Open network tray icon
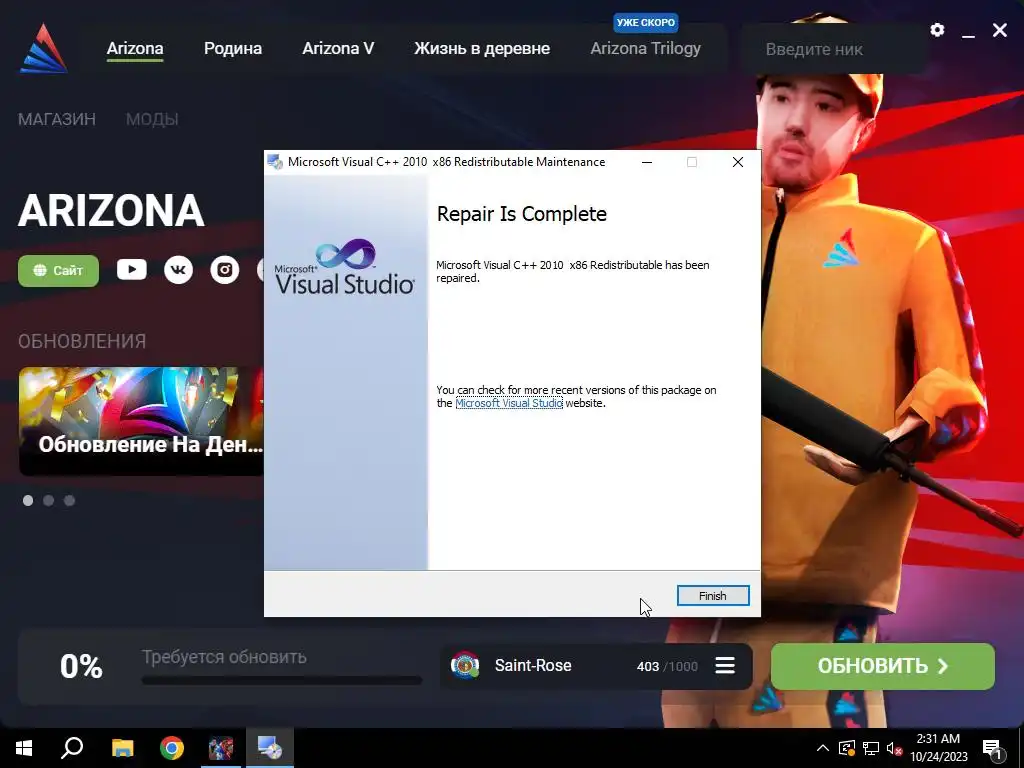The height and width of the screenshot is (768, 1024). tap(871, 748)
